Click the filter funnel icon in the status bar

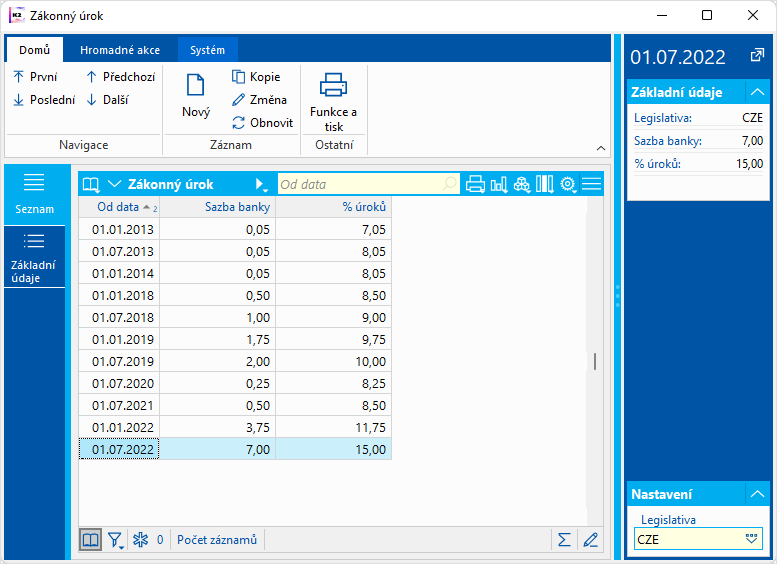pos(116,540)
